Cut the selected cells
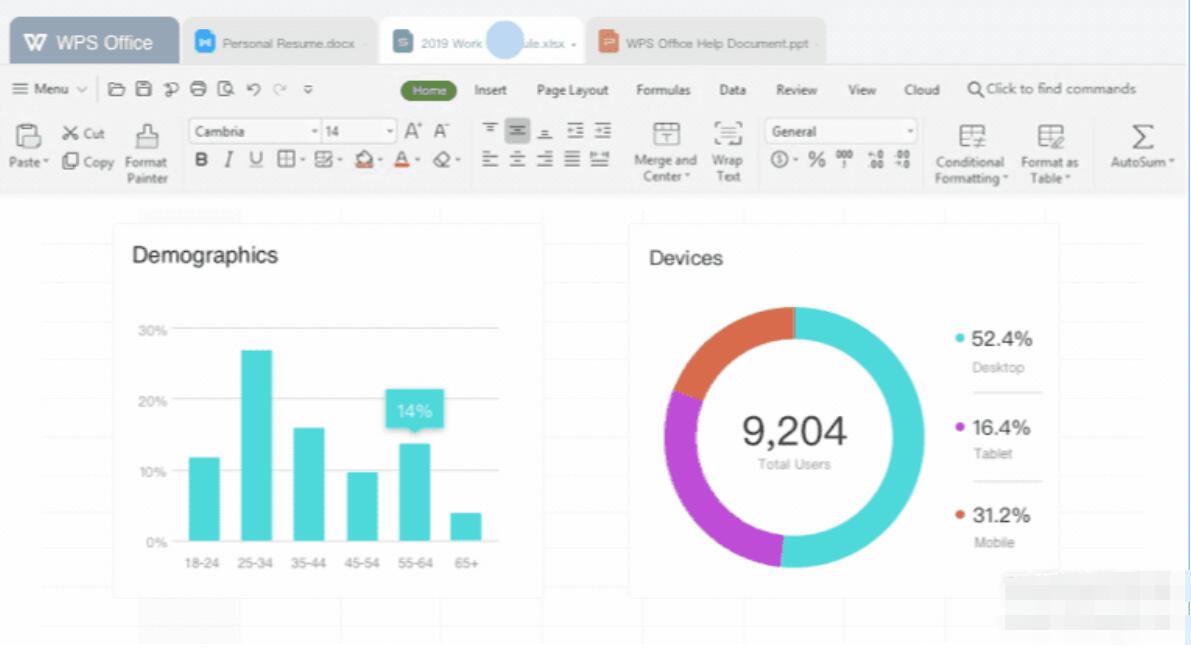The height and width of the screenshot is (649, 1191). pyautogui.click(x=84, y=133)
